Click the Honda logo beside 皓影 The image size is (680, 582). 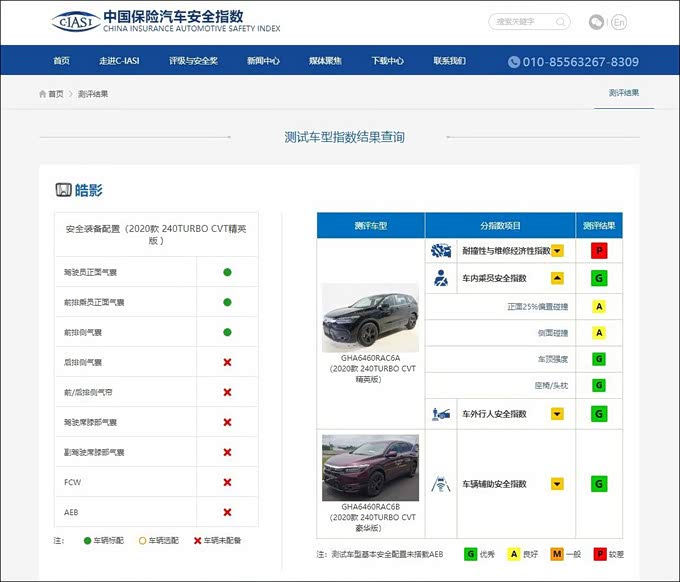63,190
